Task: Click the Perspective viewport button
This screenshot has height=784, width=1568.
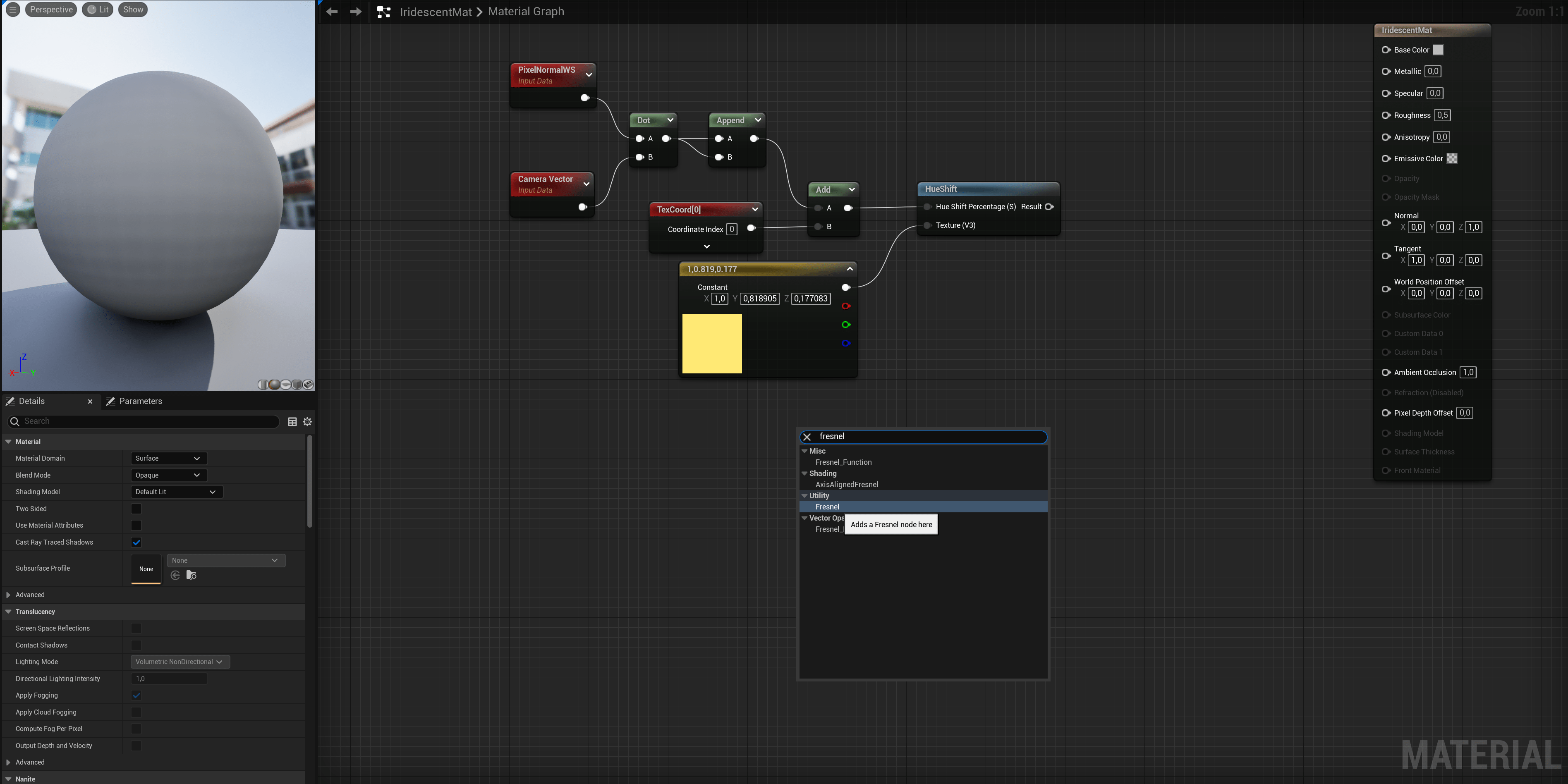Action: [51, 9]
